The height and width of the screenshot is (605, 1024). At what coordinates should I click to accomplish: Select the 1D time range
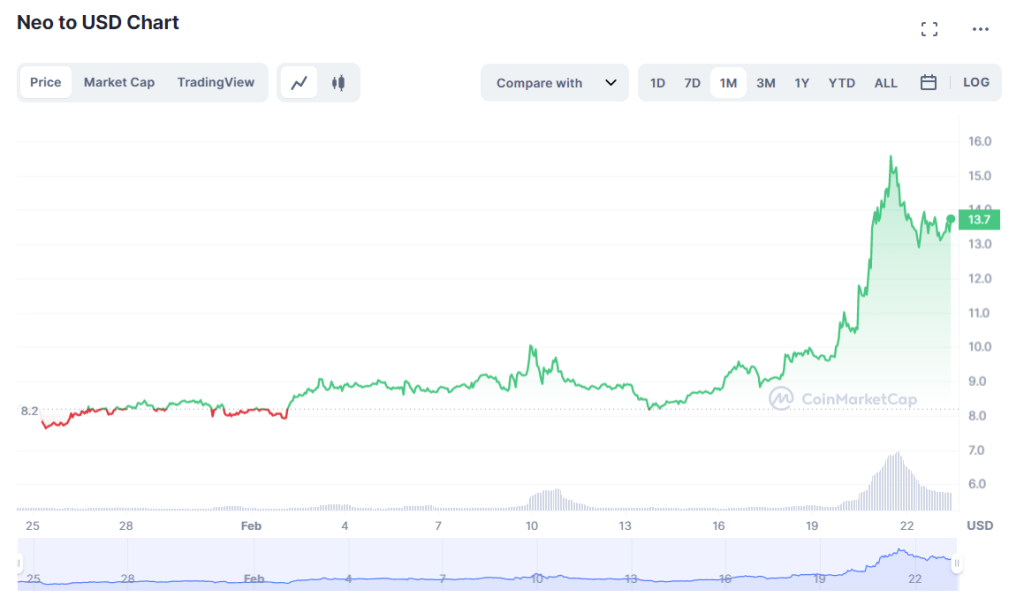pos(657,83)
